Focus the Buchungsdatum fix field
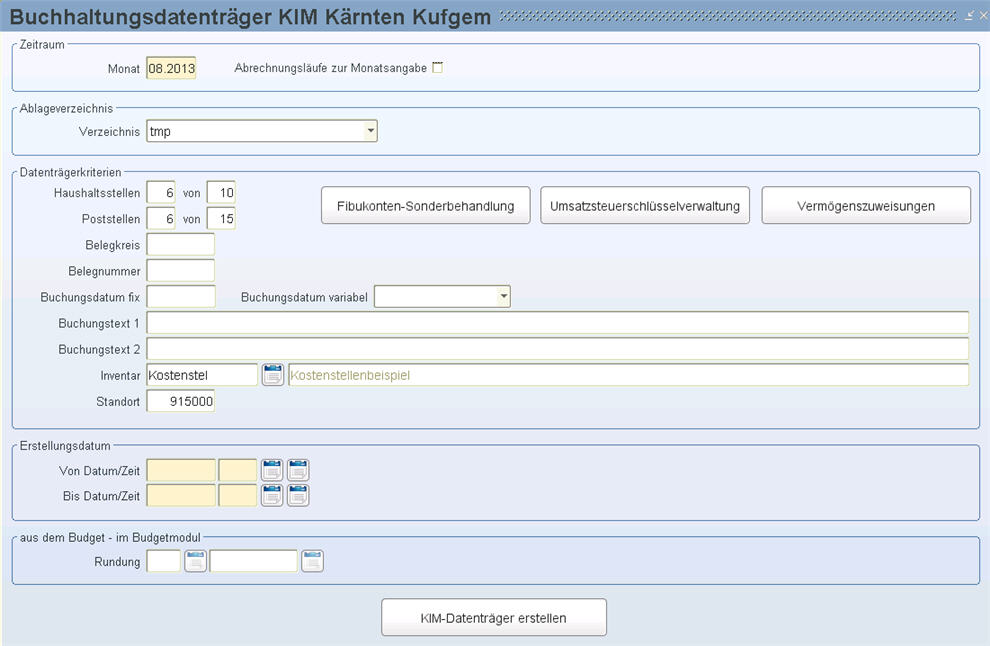 point(181,297)
